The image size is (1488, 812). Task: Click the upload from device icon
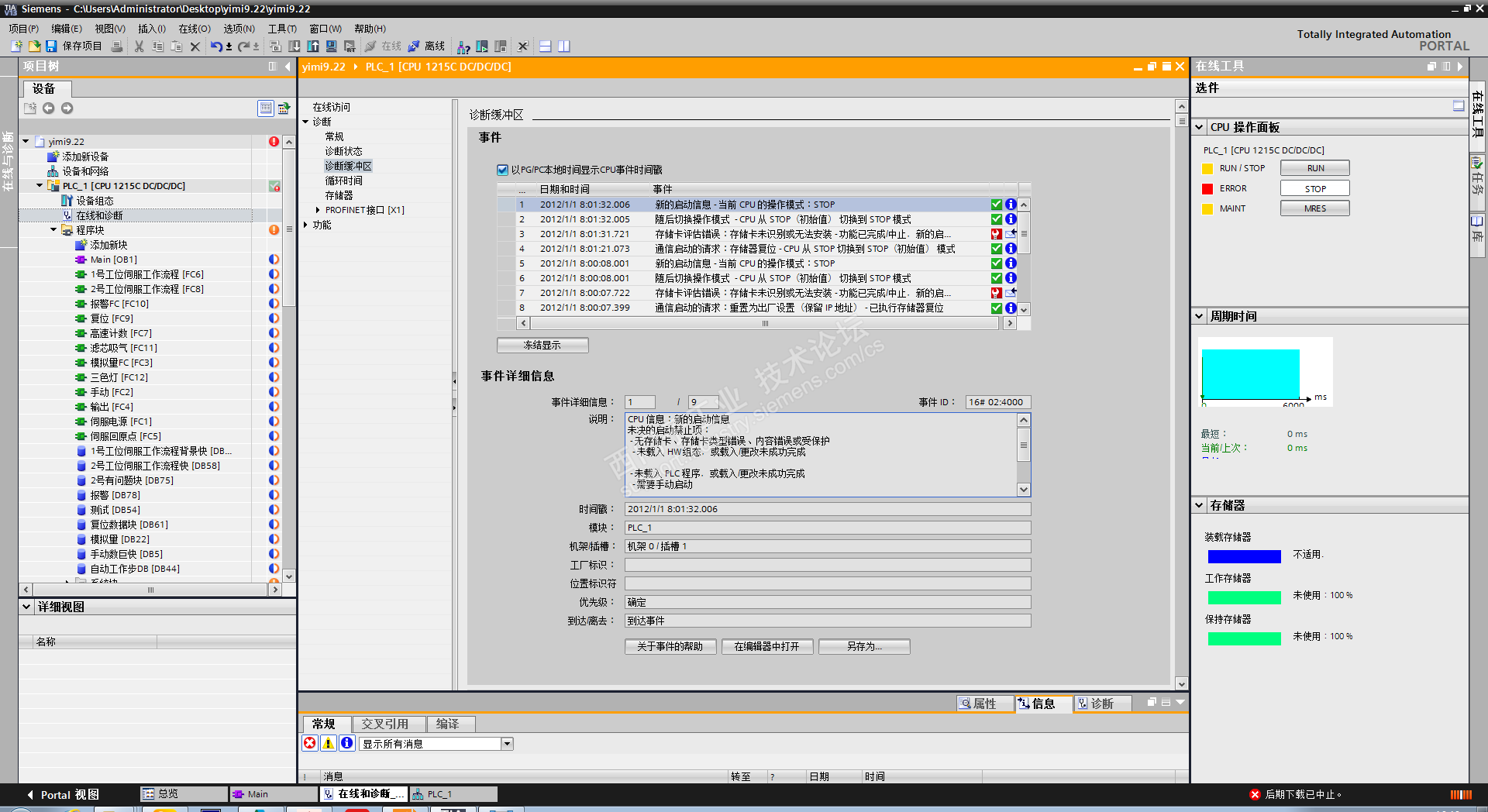coord(313,46)
